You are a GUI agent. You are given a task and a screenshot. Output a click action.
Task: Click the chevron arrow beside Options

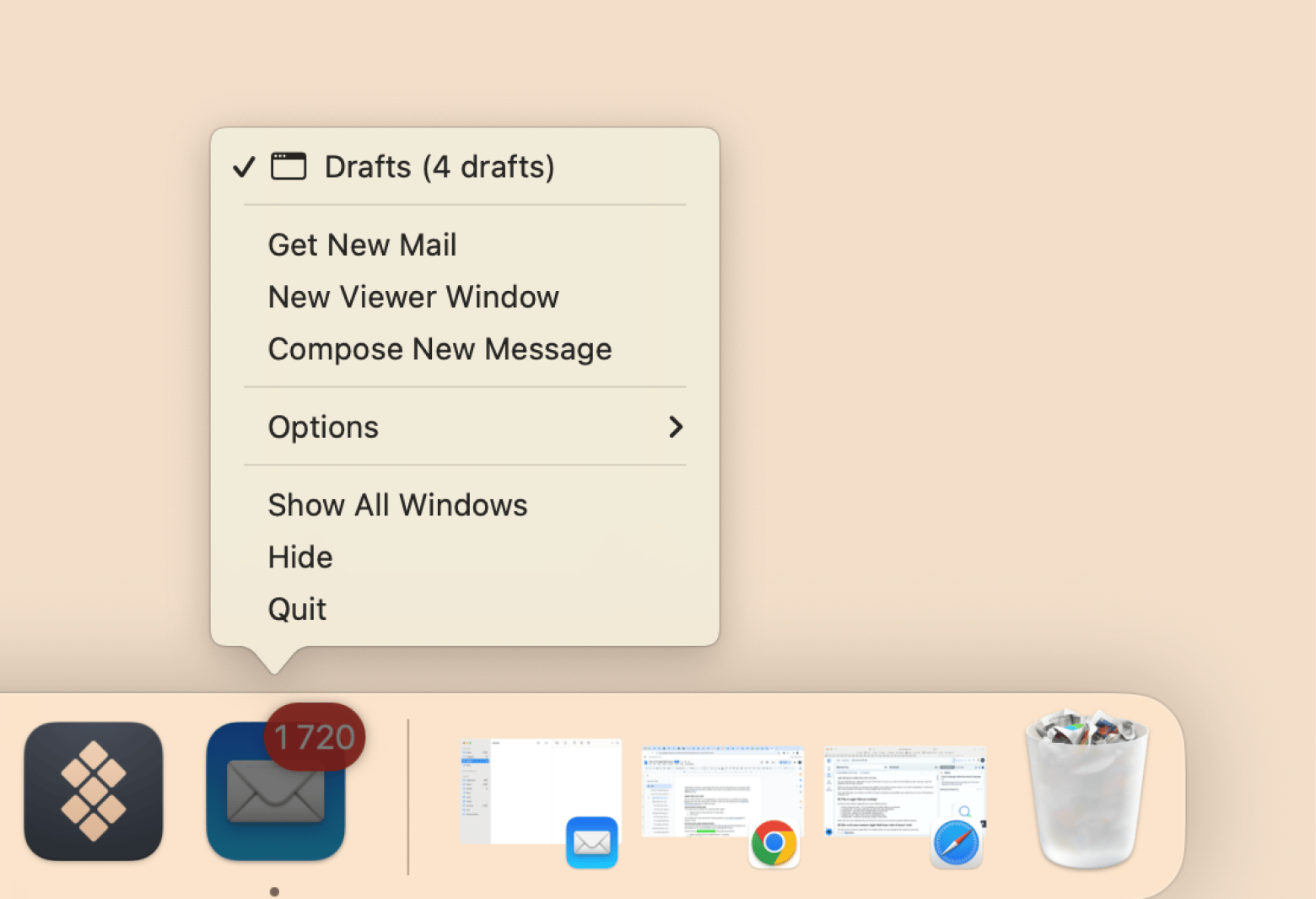[675, 427]
